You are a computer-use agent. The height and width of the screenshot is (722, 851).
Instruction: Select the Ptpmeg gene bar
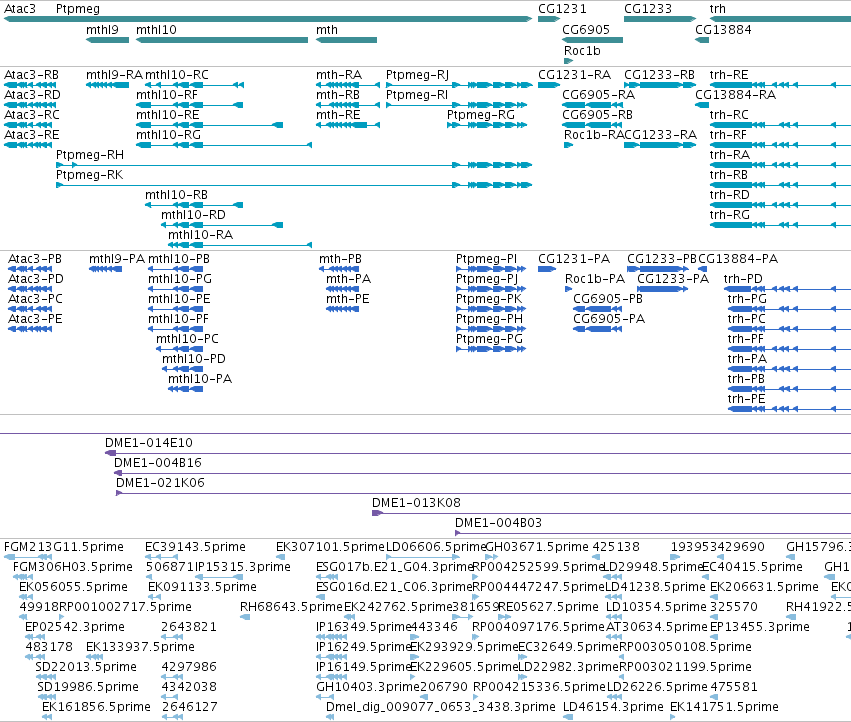(x=294, y=19)
